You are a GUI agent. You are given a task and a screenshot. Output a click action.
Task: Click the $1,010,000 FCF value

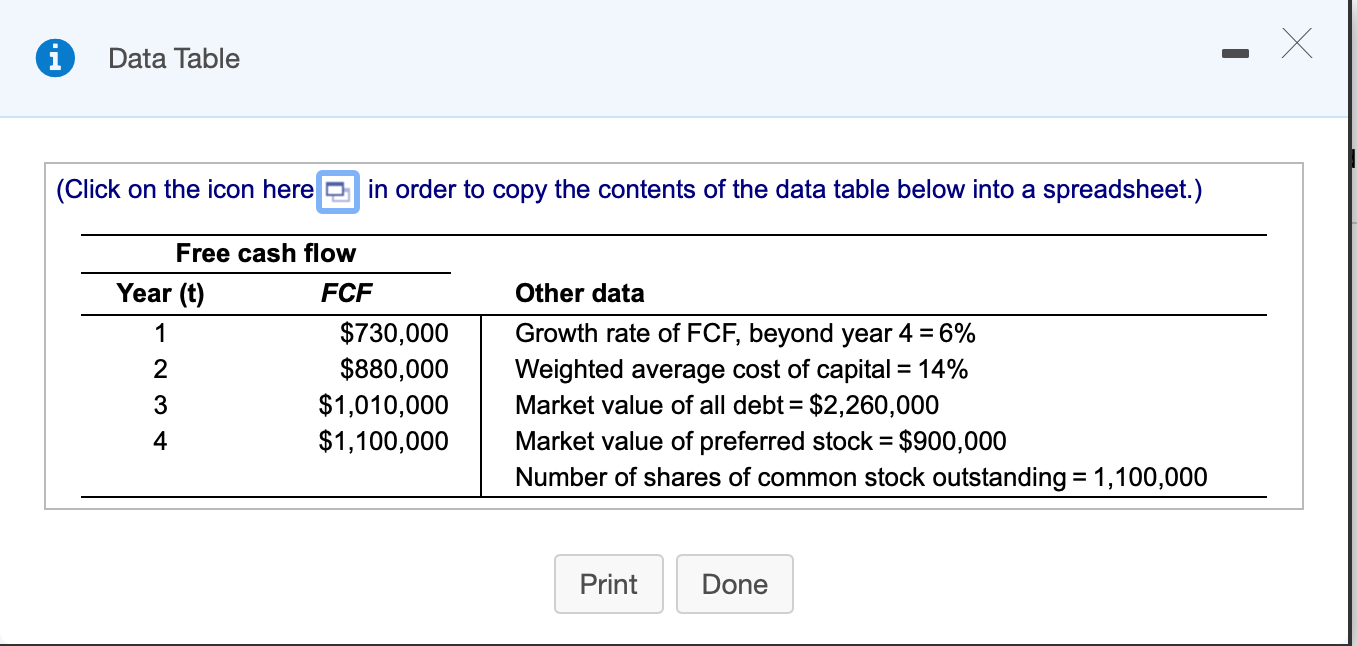[383, 405]
